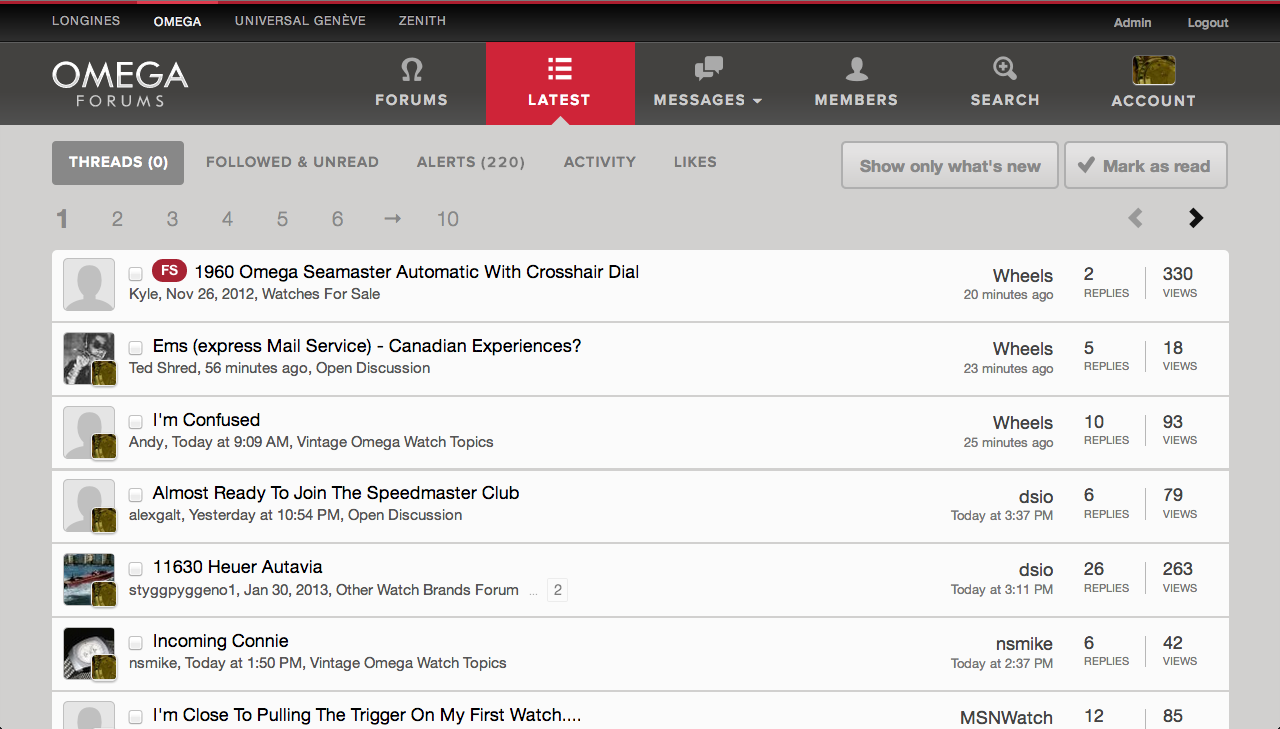Screen dimensions: 1280x729
Task: Go to next page with right arrow
Action: 1196,218
